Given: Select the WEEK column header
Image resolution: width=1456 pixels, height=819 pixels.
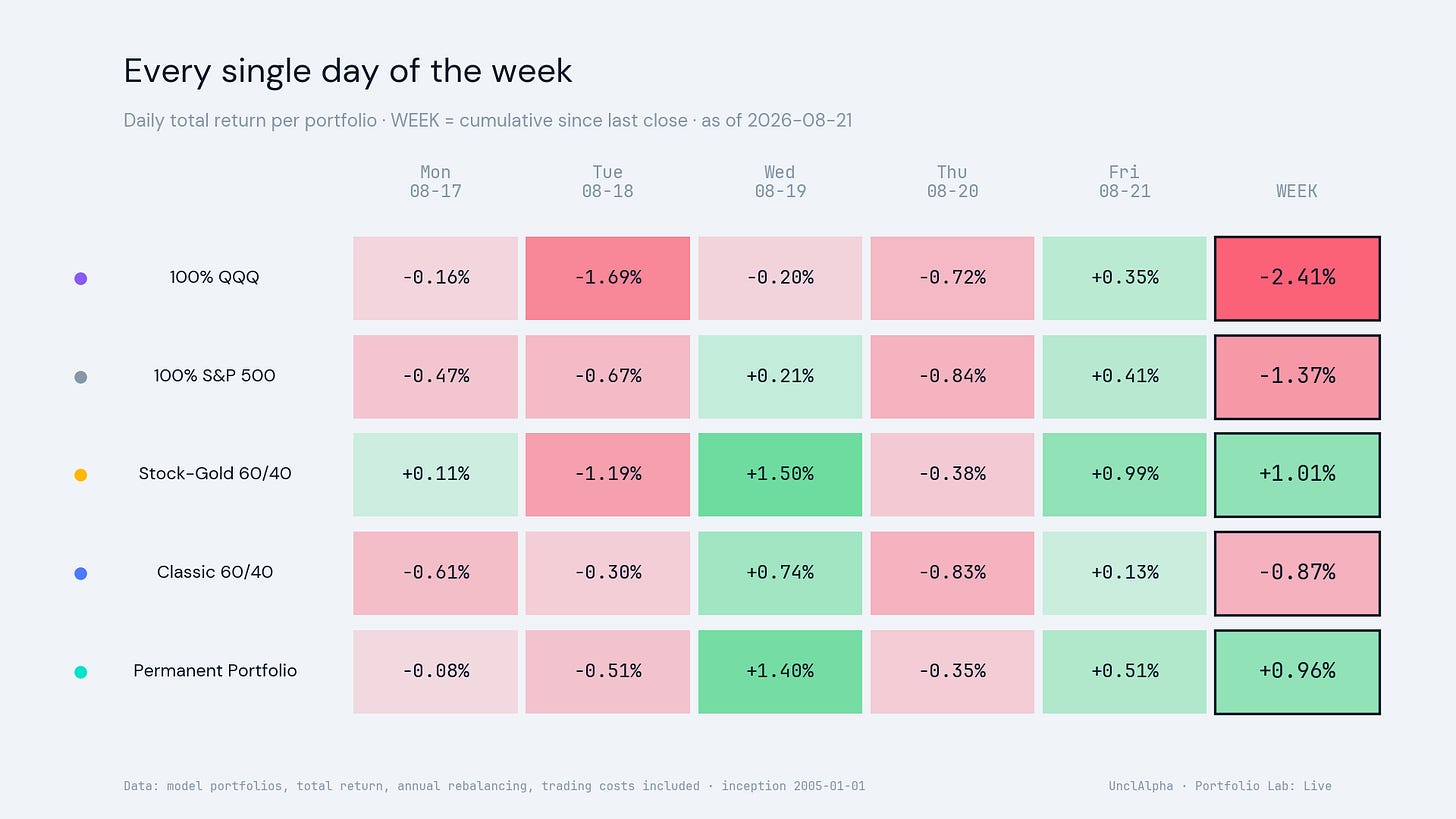Looking at the screenshot, I should pos(1297,191).
